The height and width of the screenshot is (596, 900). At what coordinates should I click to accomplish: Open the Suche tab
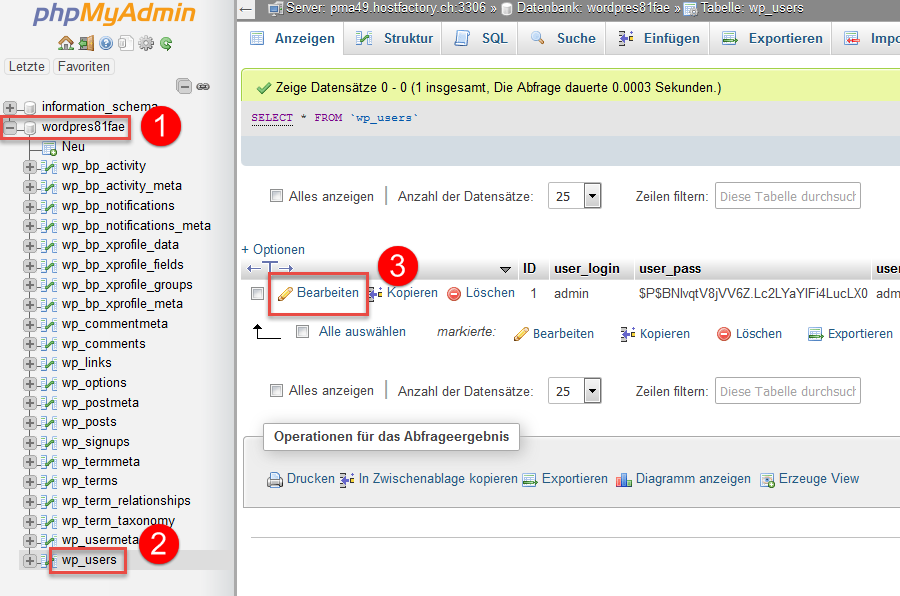point(562,38)
